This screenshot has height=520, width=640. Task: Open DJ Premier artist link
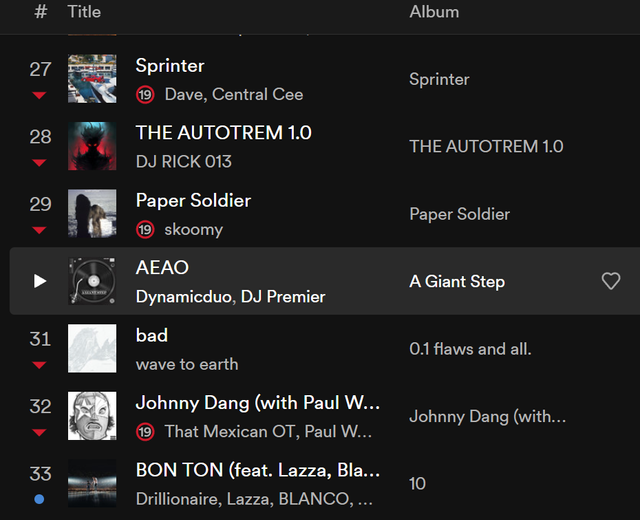[x=283, y=296]
